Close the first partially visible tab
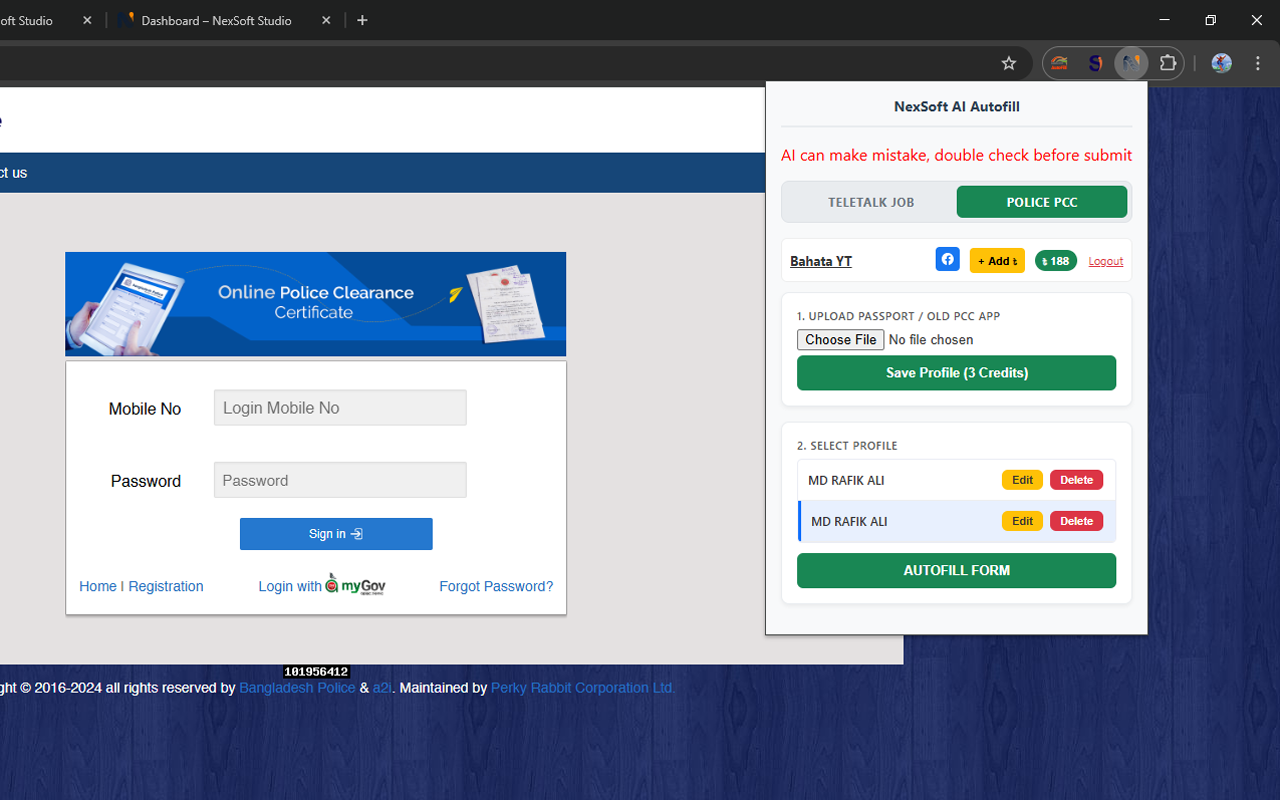 click(x=87, y=20)
